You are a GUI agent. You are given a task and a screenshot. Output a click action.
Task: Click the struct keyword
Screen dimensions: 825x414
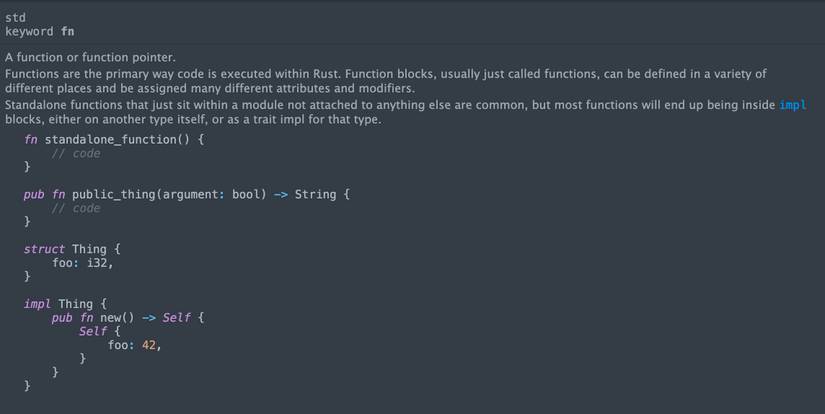44,249
